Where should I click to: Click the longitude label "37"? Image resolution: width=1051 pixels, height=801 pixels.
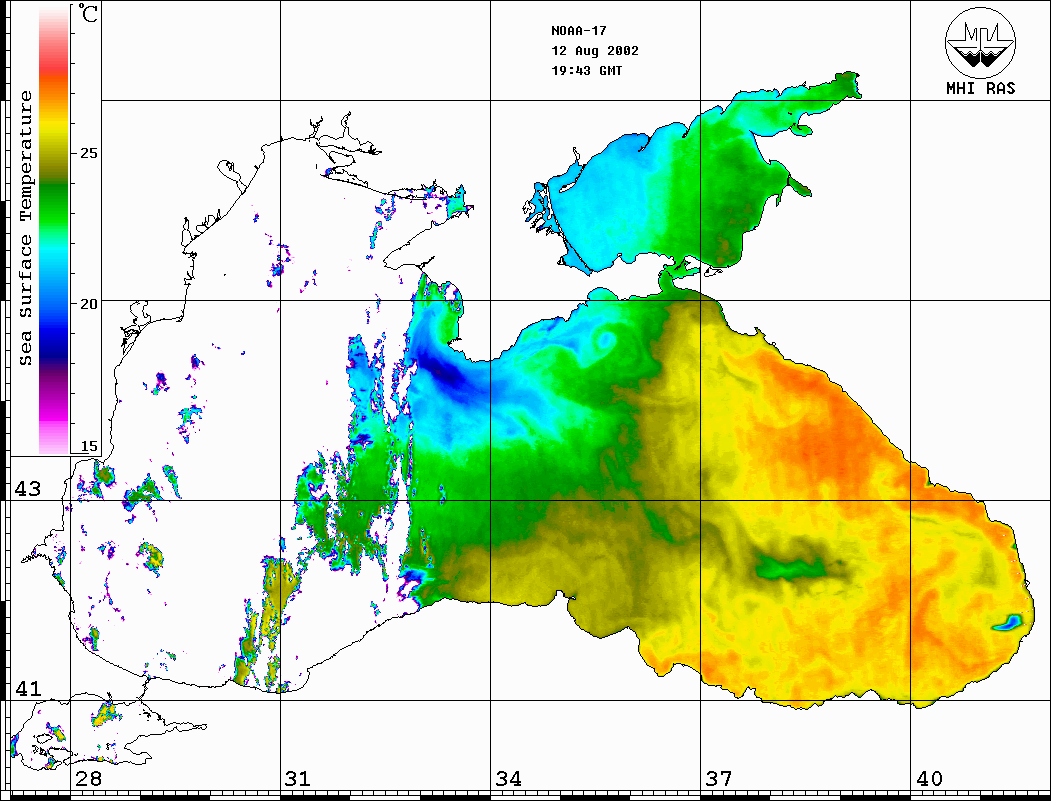[x=719, y=779]
